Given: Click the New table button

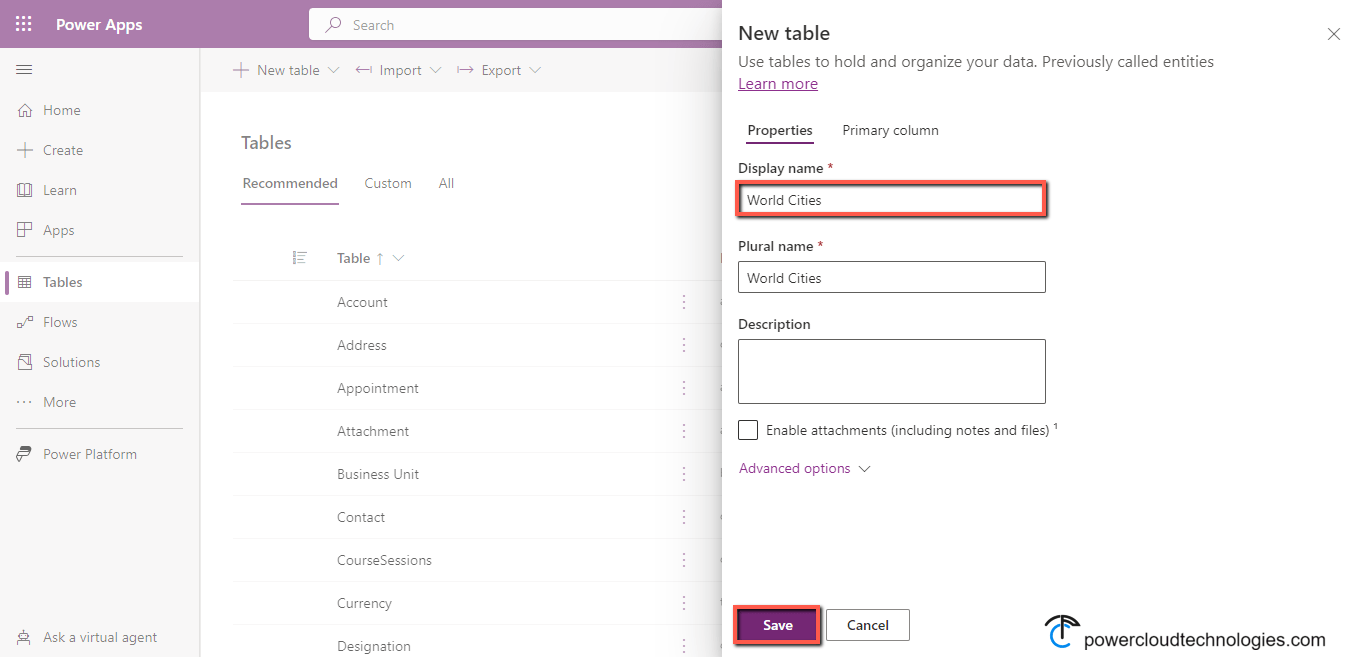Looking at the screenshot, I should click(276, 70).
